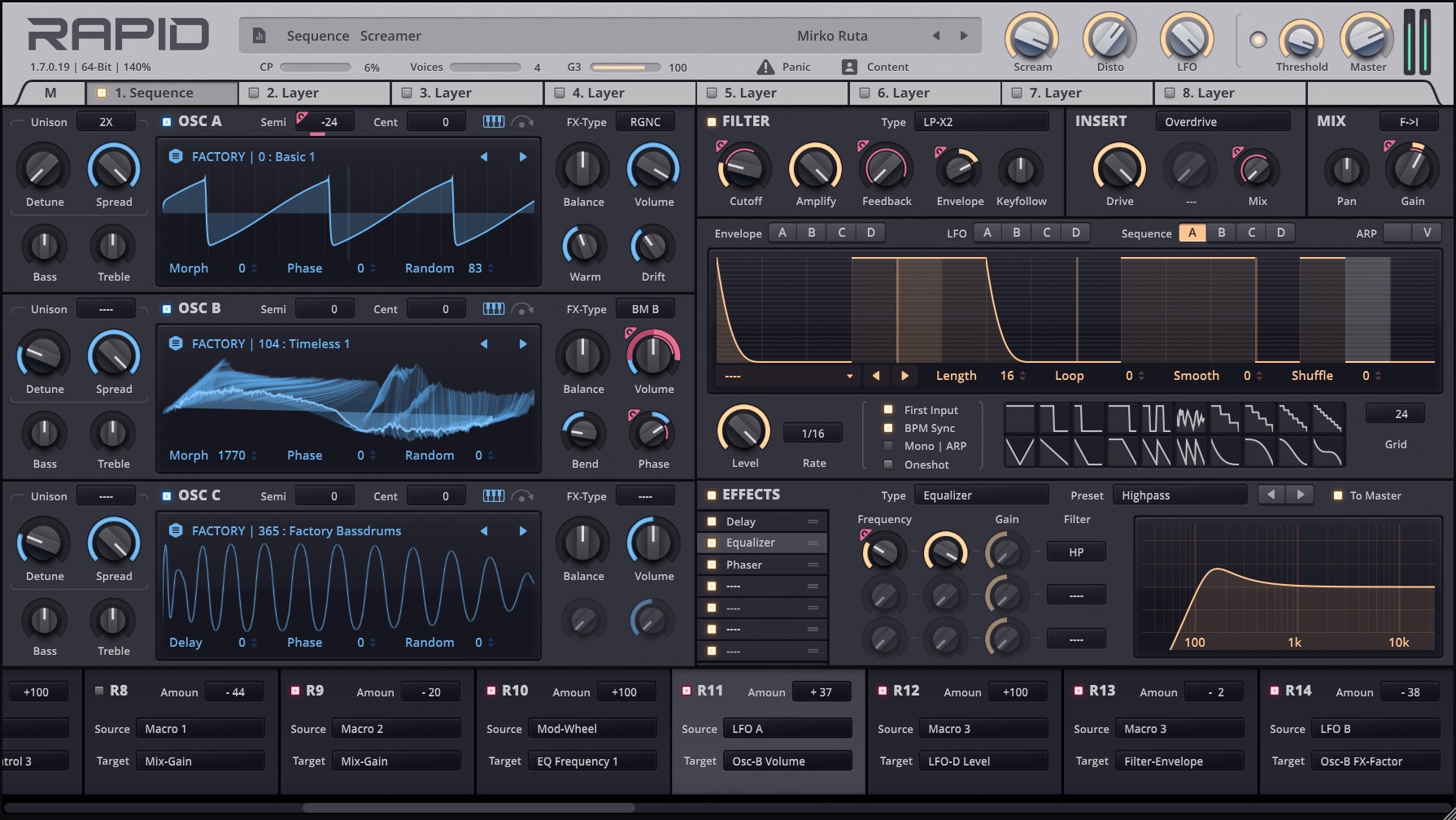Open Preset Highpass dropdown
Screen dimensions: 1456x820
[1179, 495]
